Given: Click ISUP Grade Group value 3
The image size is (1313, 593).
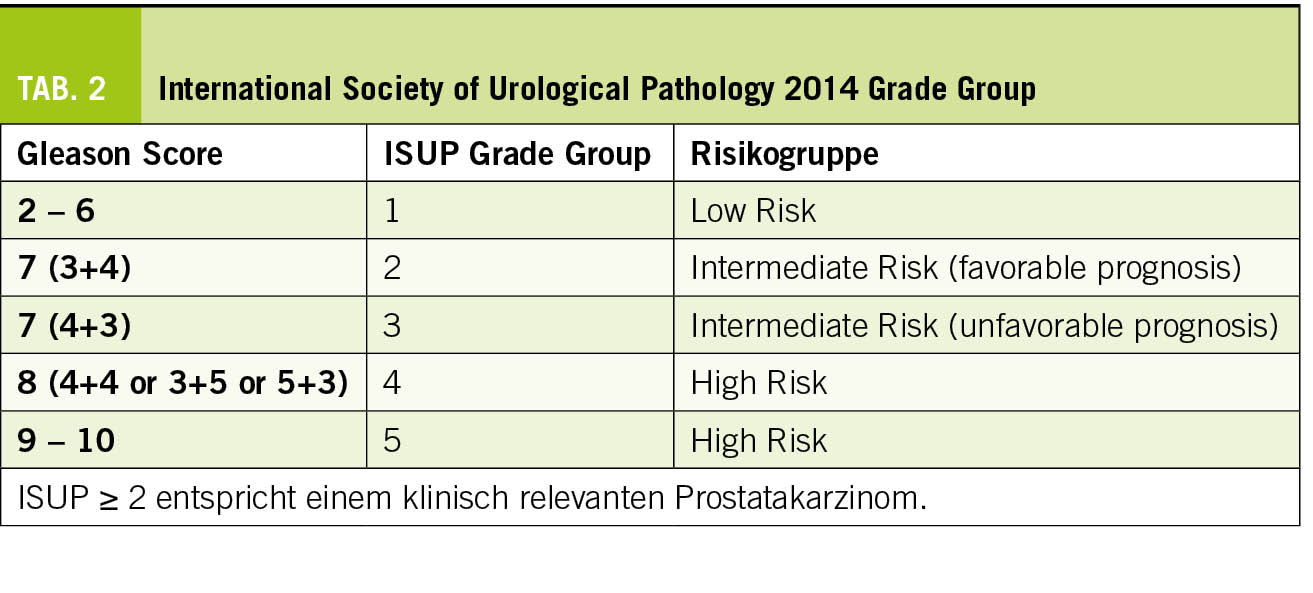Looking at the screenshot, I should click(x=393, y=325).
